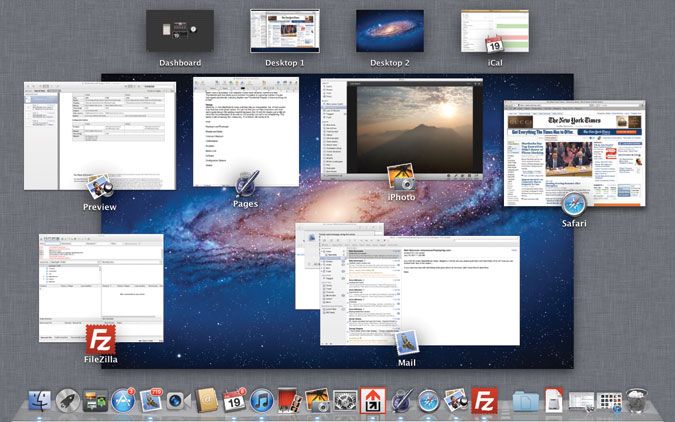The image size is (675, 422).
Task: Open Address Book from the dock
Action: 208,402
